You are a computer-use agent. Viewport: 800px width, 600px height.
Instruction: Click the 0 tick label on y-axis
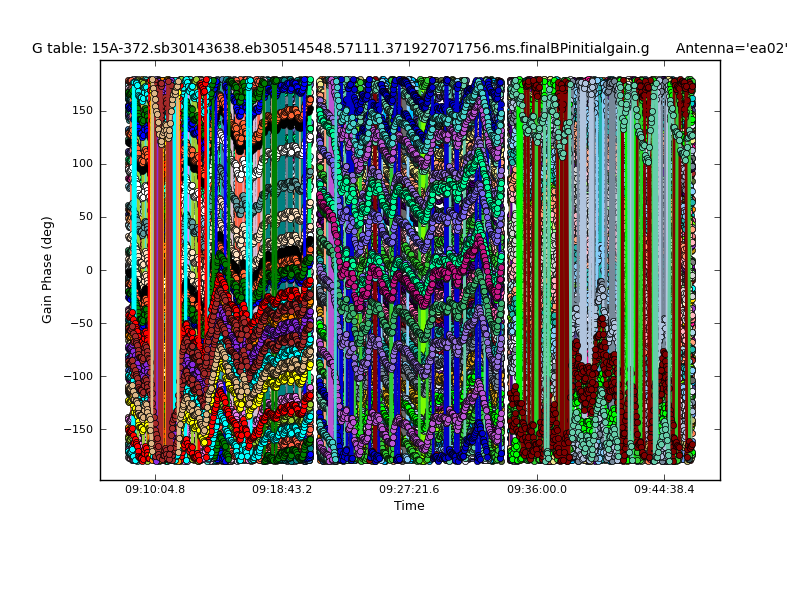point(88,270)
